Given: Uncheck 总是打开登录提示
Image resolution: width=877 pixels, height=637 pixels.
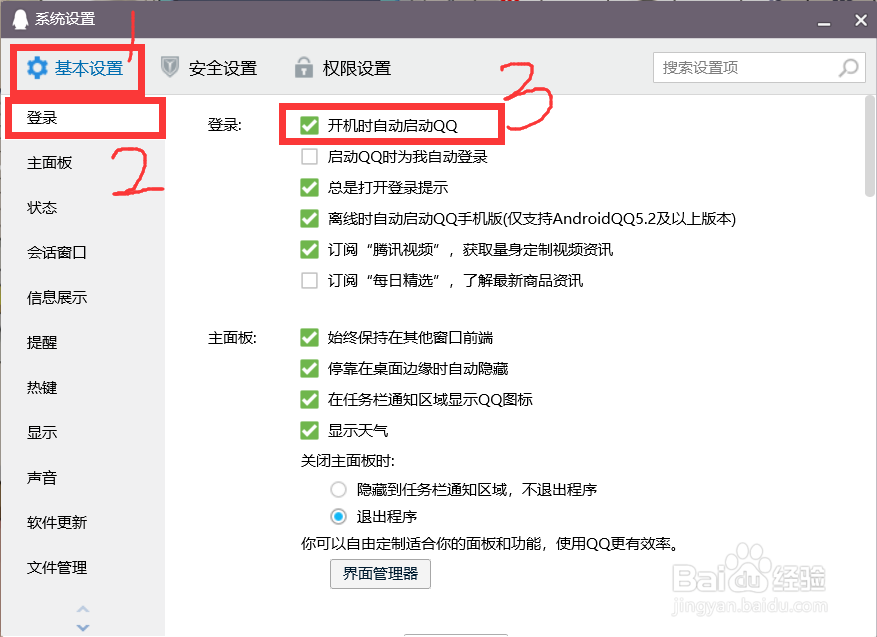Looking at the screenshot, I should 309,187.
